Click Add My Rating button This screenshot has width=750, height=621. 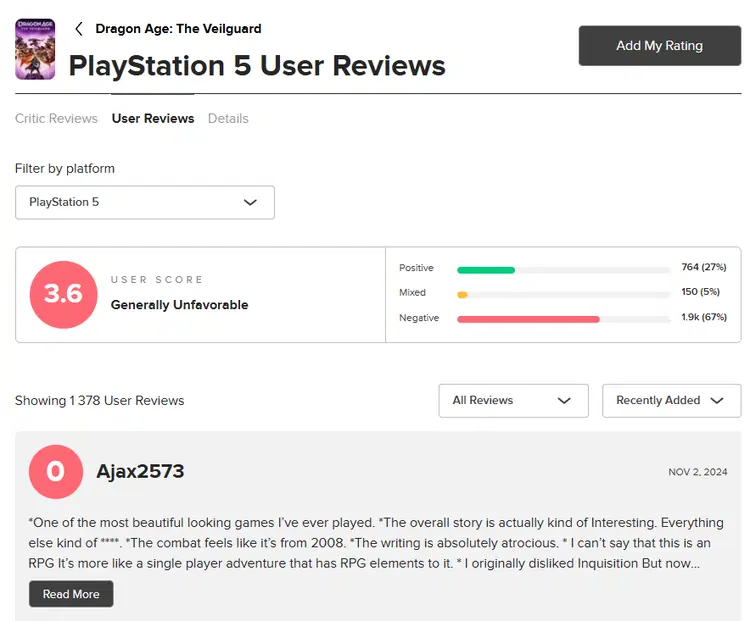660,45
